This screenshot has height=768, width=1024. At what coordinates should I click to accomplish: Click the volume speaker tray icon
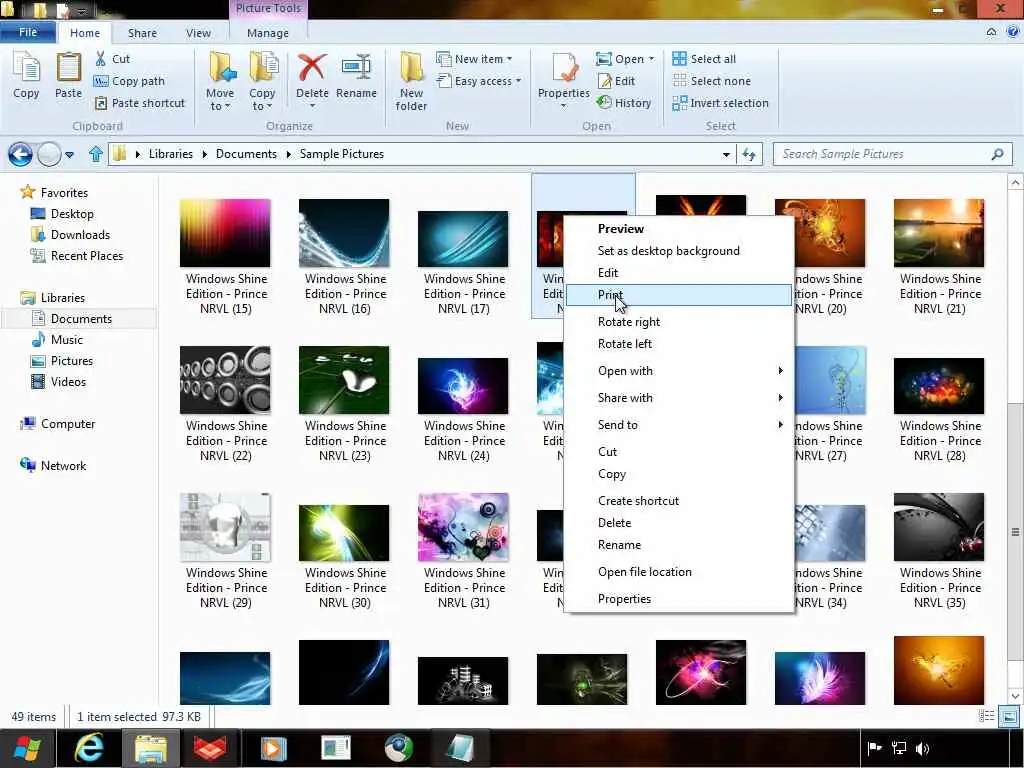pos(922,748)
